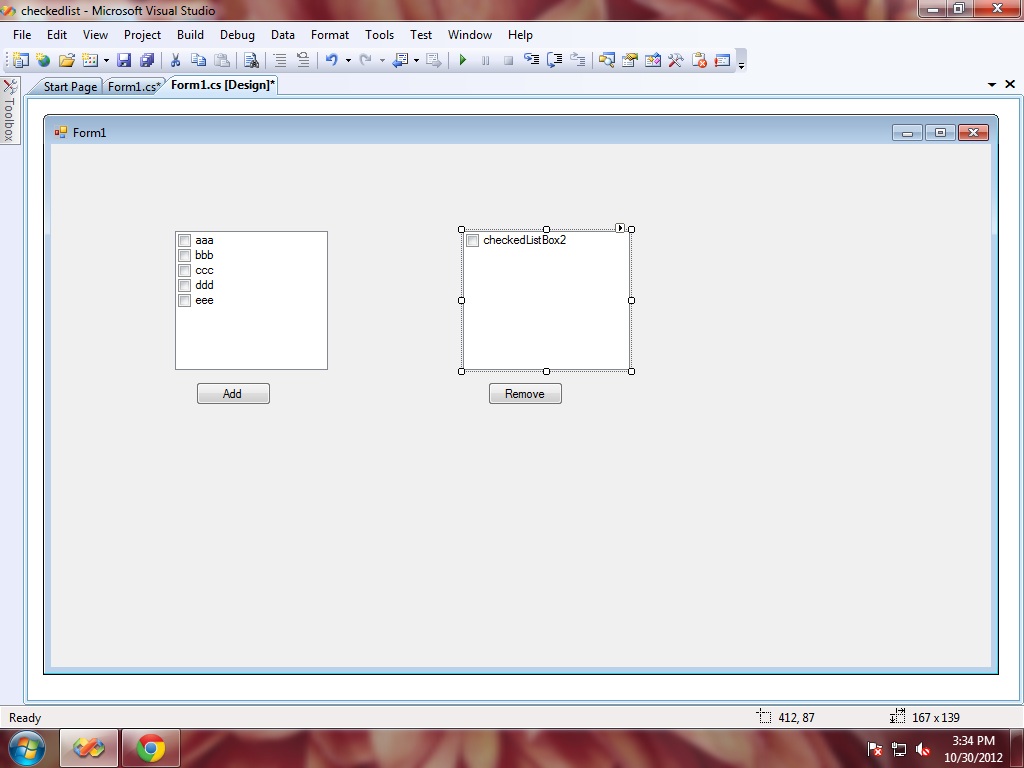The image size is (1024, 768).
Task: Check the aaa checkbox in the list
Action: pyautogui.click(x=184, y=240)
